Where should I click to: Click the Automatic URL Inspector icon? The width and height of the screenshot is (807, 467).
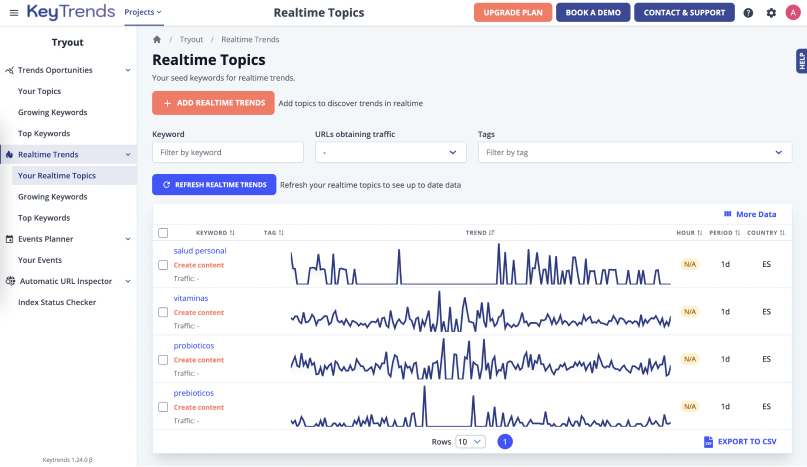click(10, 281)
